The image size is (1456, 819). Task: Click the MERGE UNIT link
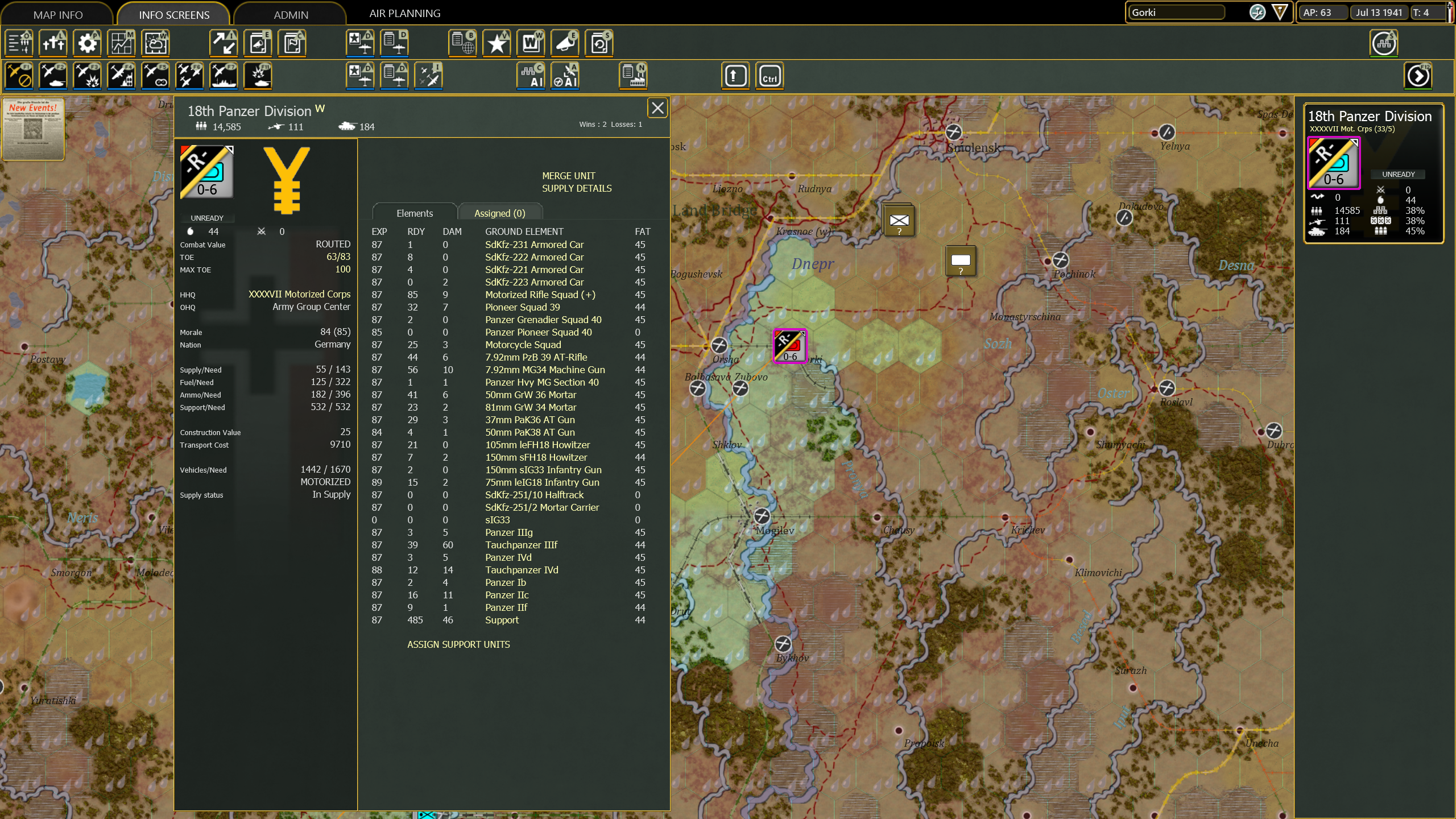click(x=568, y=176)
